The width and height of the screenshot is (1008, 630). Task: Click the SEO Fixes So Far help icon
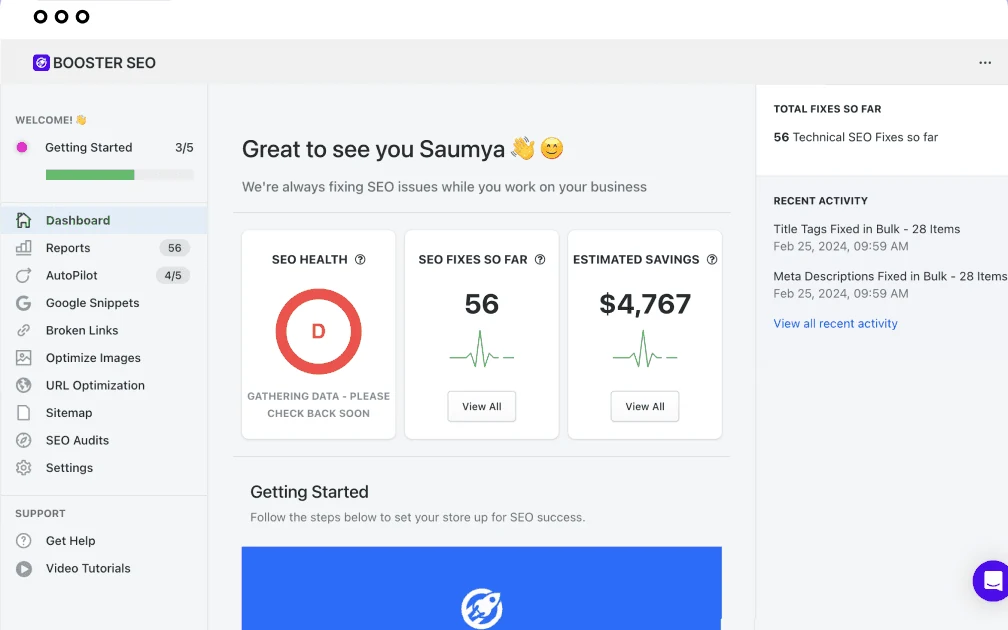tap(540, 260)
